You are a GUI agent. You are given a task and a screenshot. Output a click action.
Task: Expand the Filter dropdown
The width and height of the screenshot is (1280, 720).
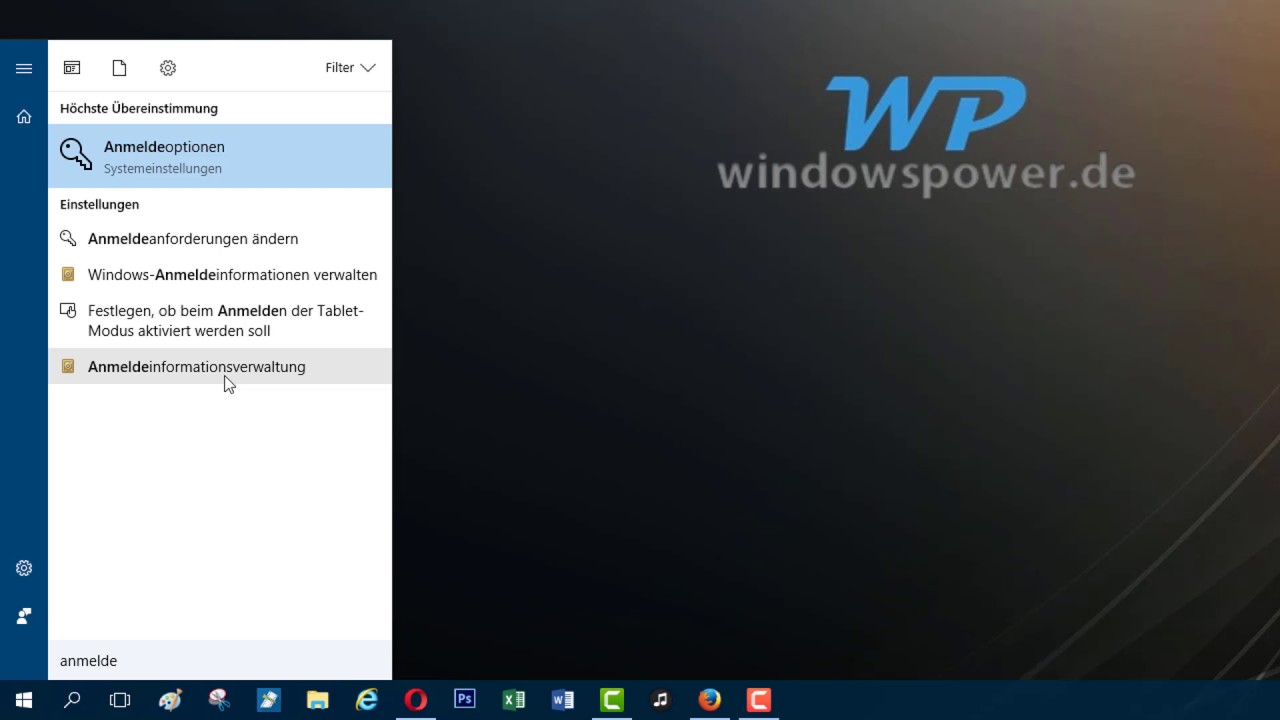350,68
